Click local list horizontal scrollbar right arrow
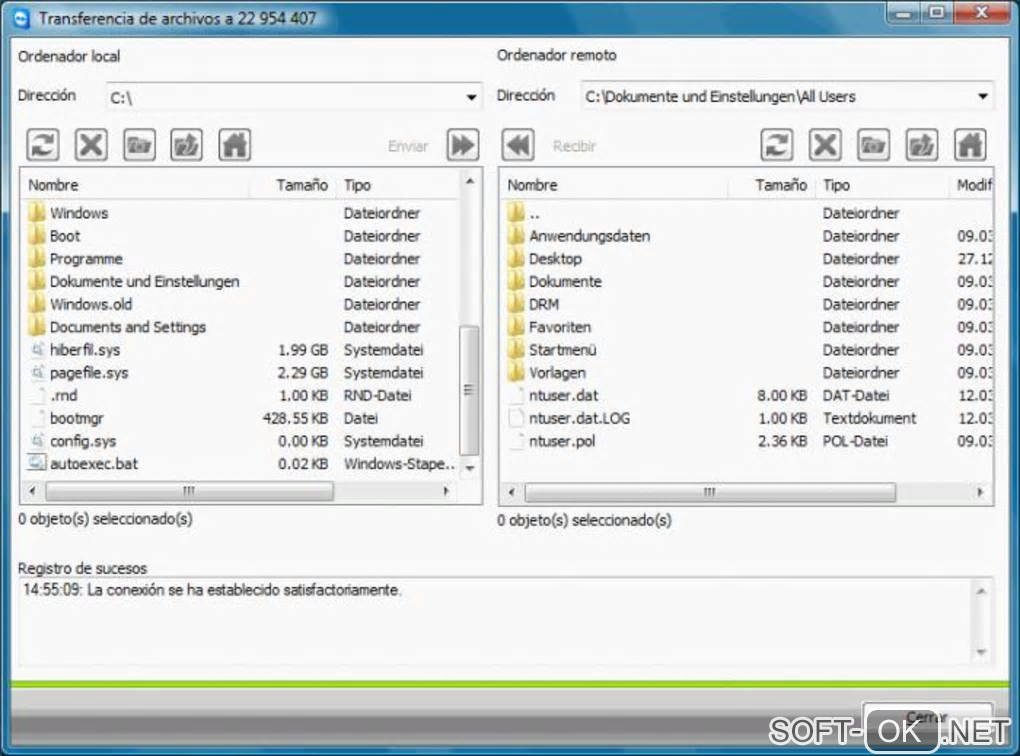The height and width of the screenshot is (756, 1020). point(446,491)
